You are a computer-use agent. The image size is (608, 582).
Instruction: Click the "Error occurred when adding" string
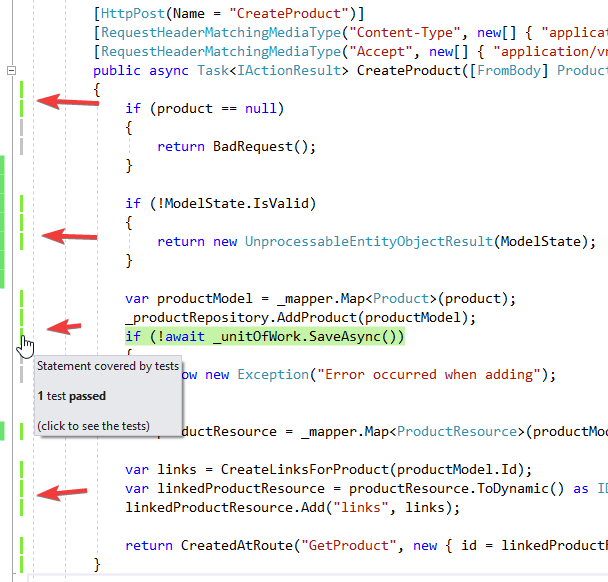click(x=428, y=375)
